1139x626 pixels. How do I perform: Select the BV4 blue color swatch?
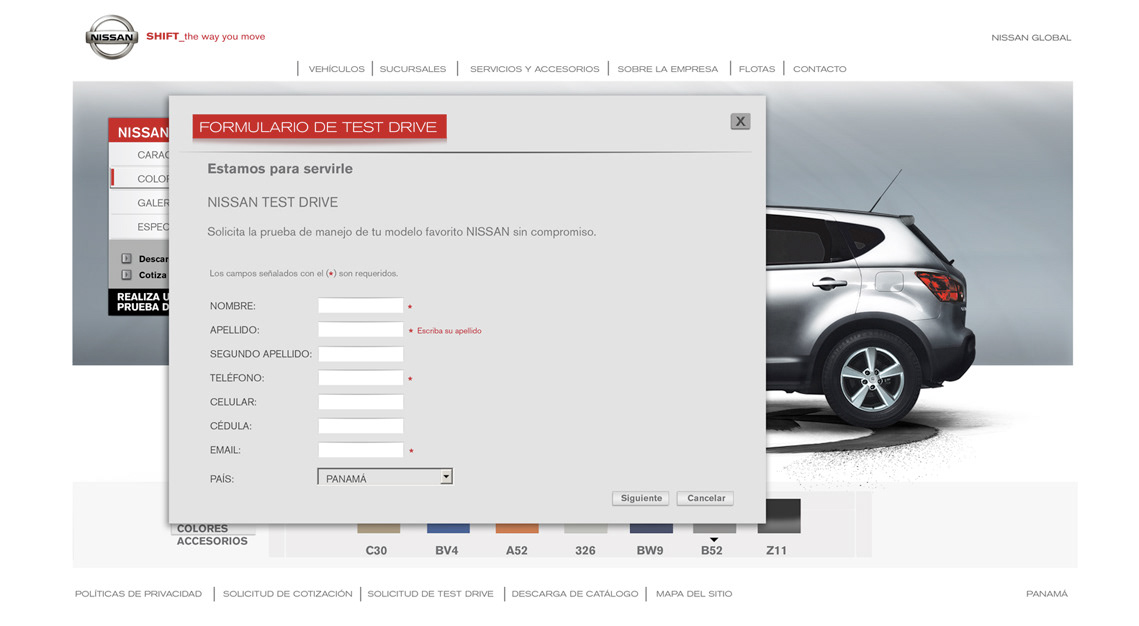(448, 528)
